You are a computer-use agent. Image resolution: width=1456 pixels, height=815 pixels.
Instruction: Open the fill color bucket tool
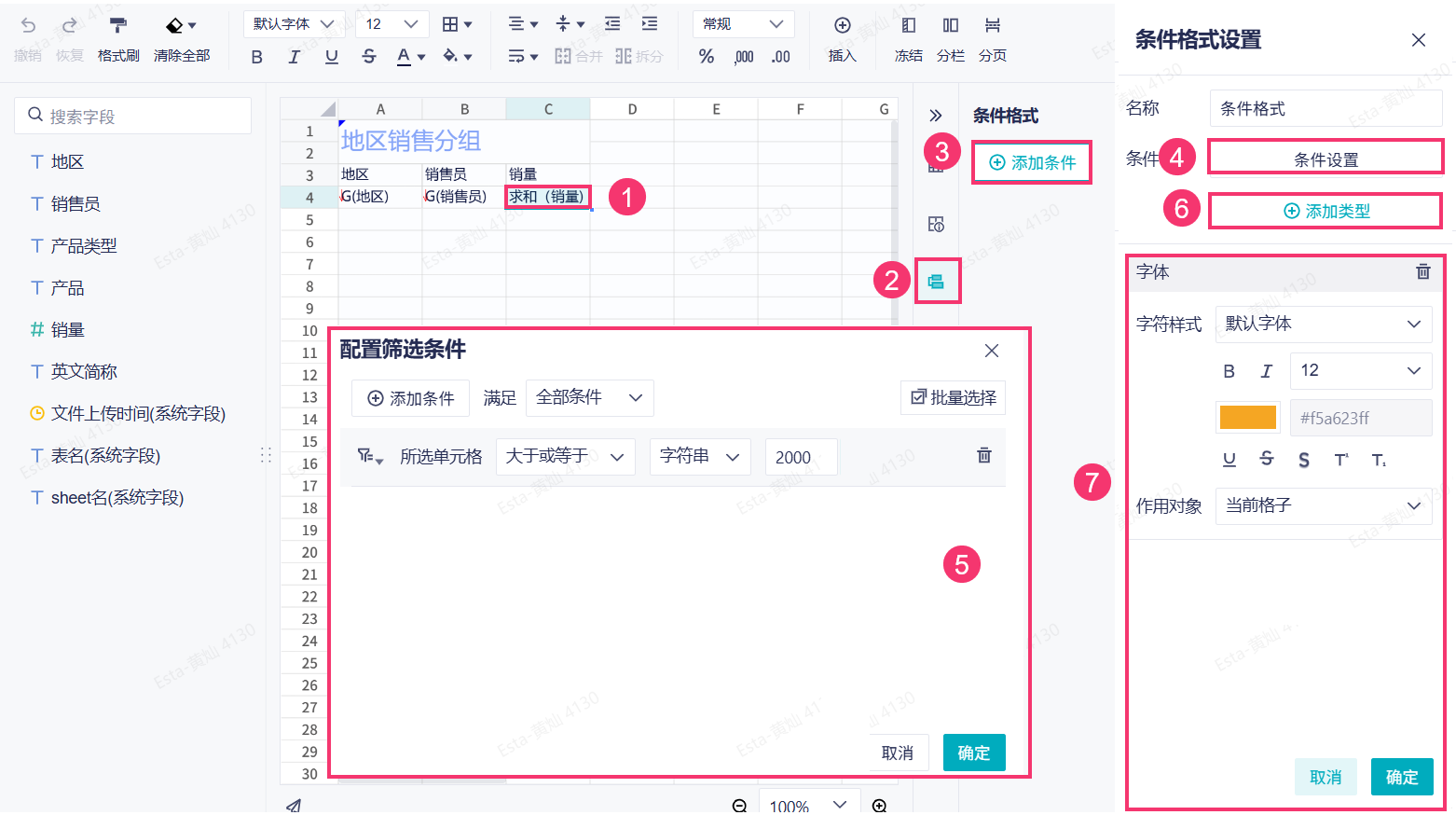457,57
